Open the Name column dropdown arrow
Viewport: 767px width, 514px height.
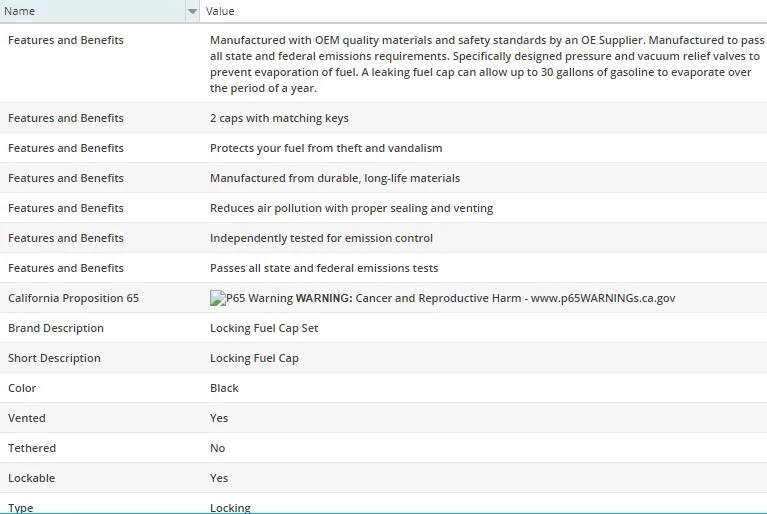[192, 11]
